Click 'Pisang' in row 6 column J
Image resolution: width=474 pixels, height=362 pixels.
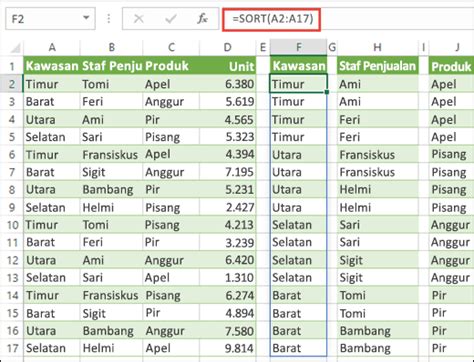(x=451, y=155)
